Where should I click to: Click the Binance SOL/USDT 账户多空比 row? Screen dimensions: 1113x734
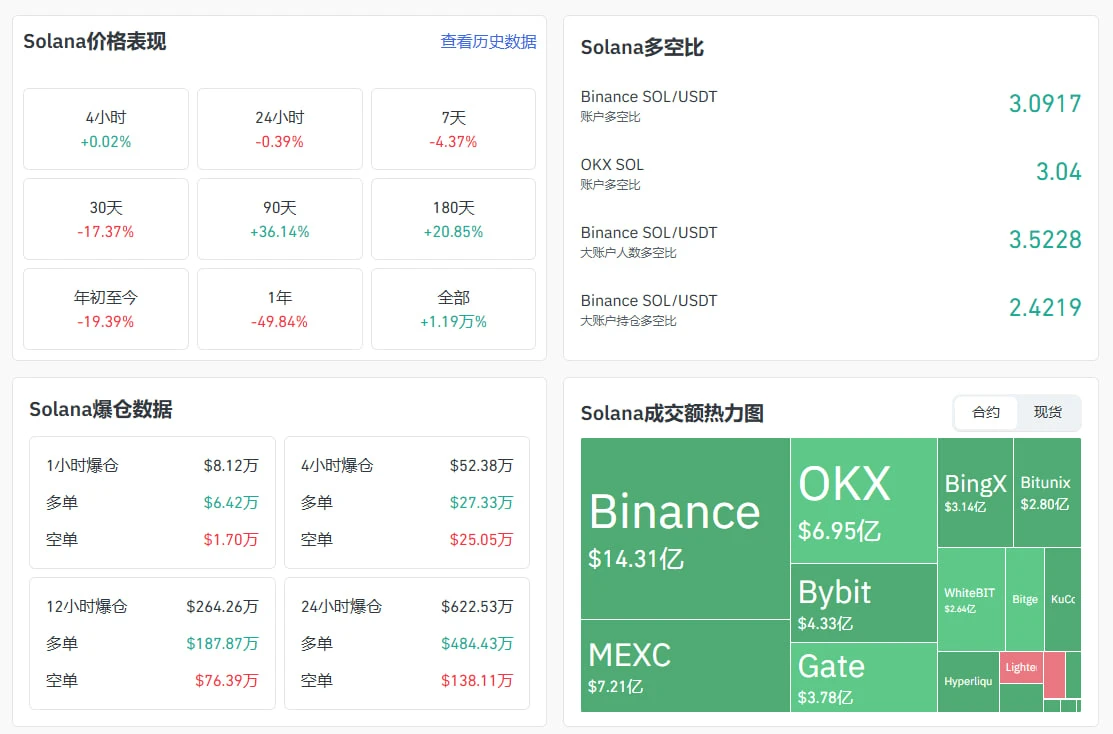(830, 104)
